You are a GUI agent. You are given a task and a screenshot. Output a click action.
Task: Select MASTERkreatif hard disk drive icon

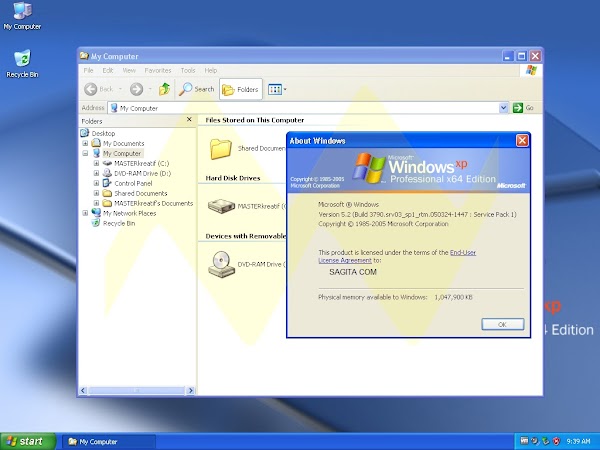tap(221, 206)
